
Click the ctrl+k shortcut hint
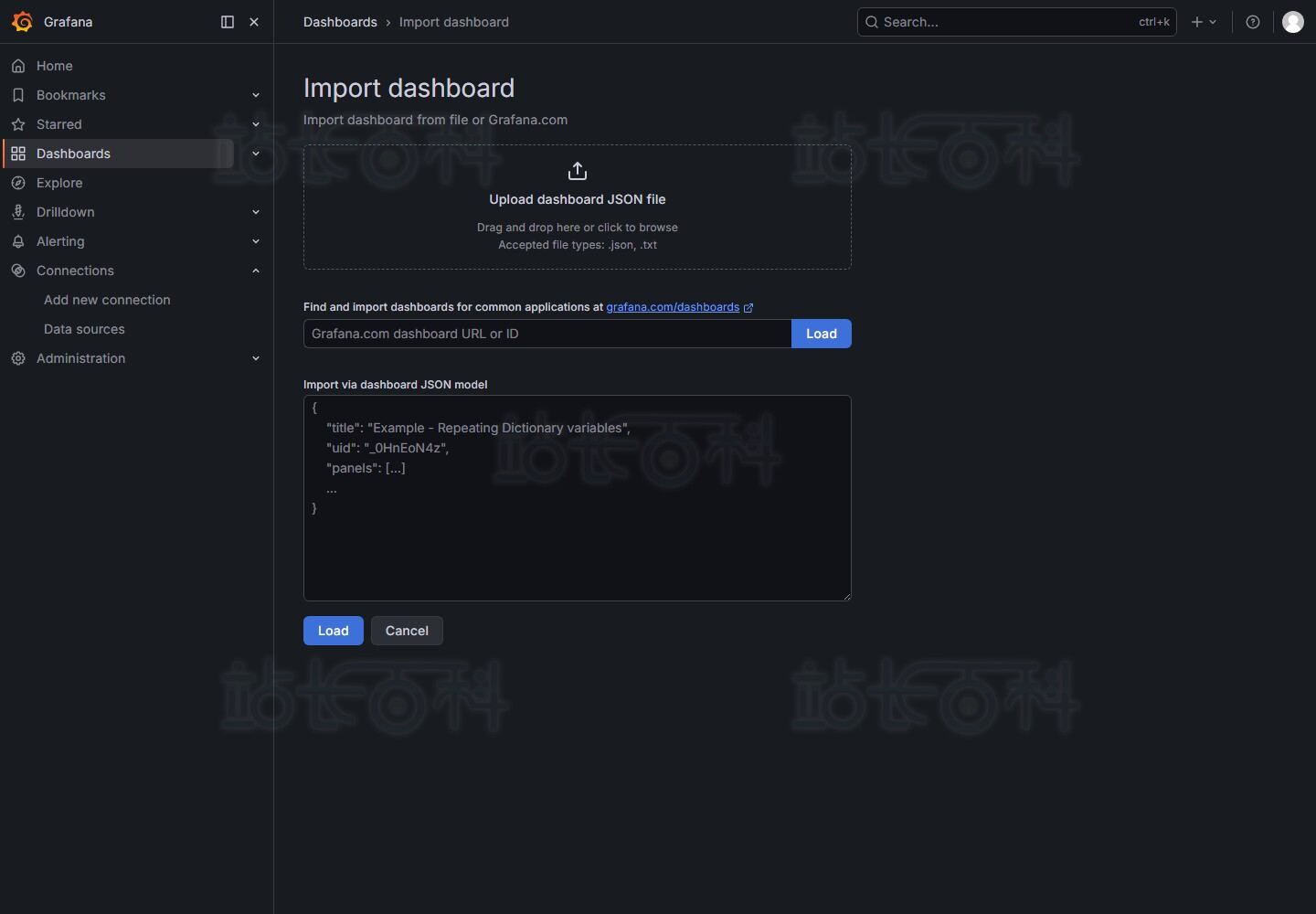1154,22
